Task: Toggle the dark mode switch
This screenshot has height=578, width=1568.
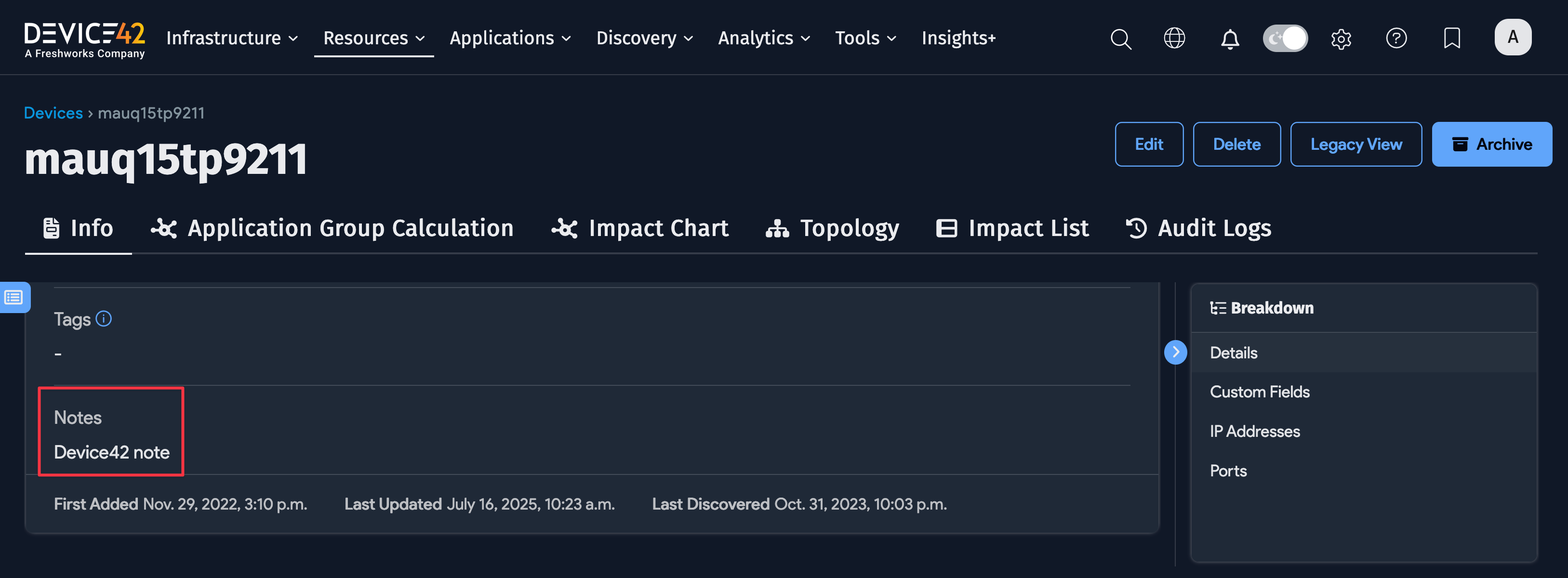Action: 1284,39
